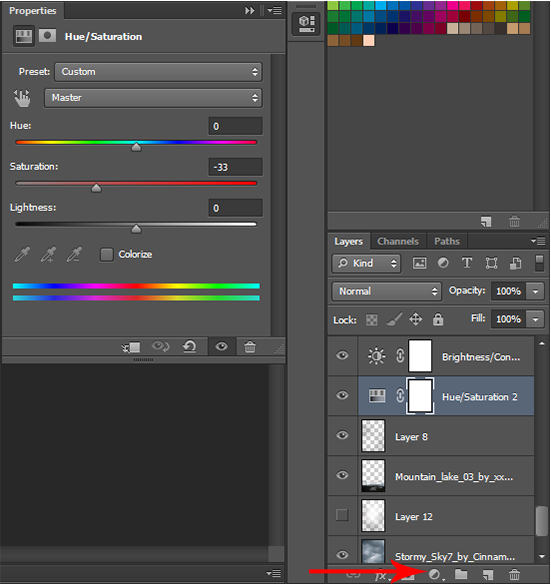Reset adjustment to defaults icon

tap(190, 347)
